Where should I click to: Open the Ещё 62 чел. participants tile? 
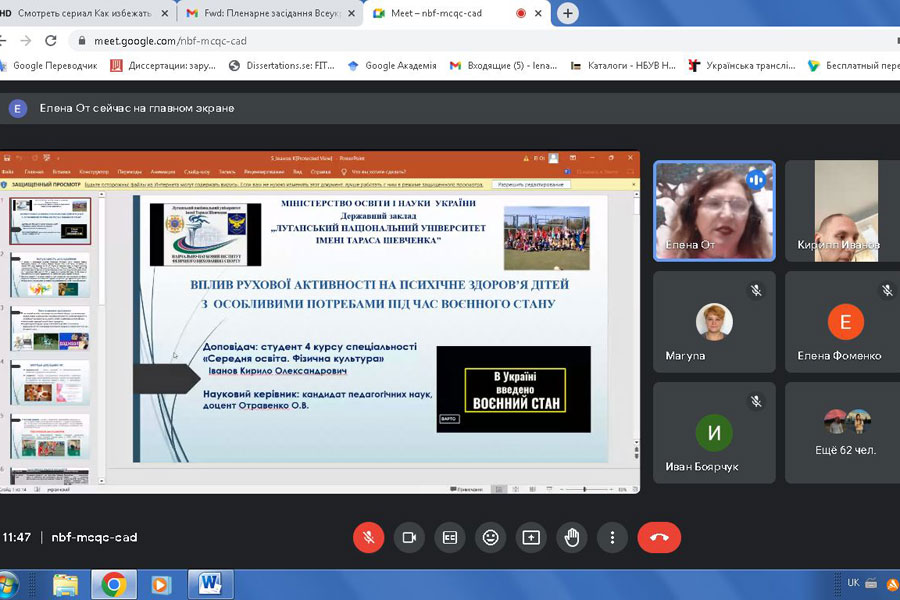[843, 432]
